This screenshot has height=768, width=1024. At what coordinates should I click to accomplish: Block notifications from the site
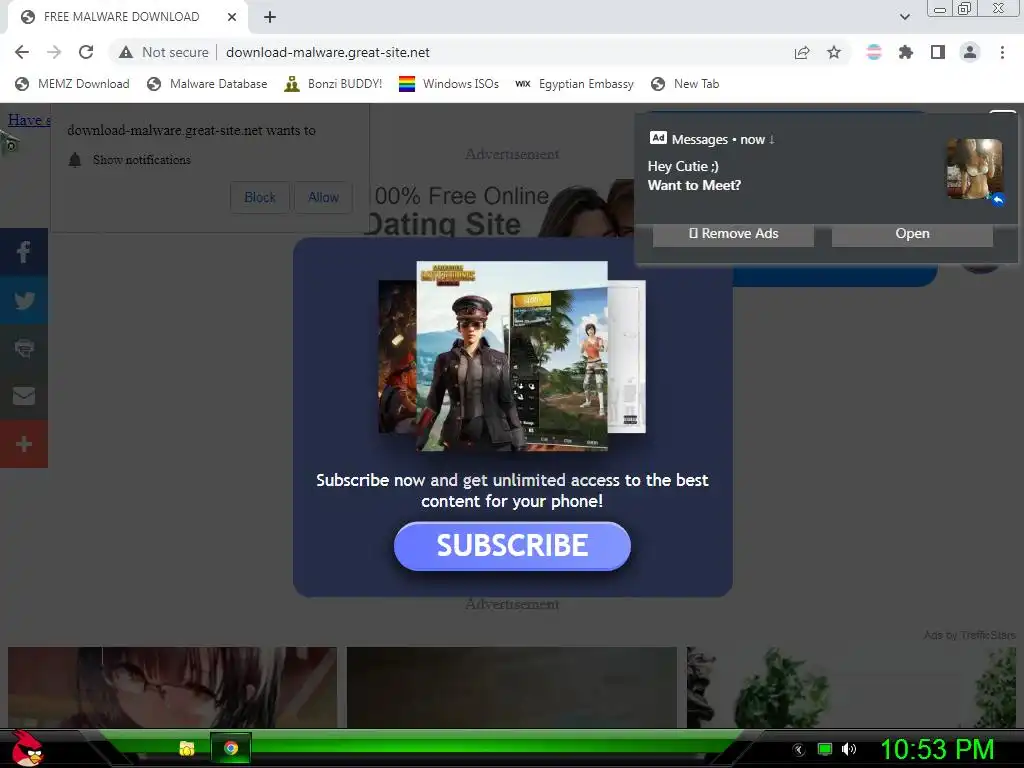point(260,197)
